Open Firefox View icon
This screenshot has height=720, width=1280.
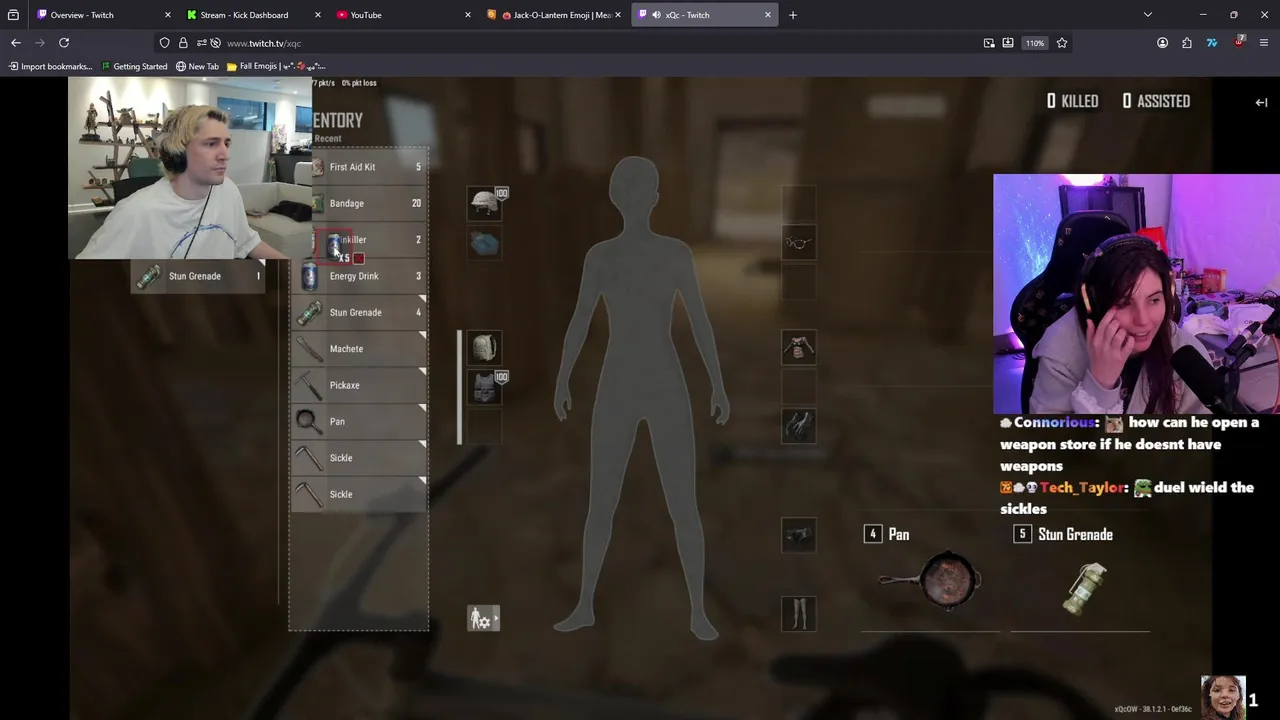[13, 15]
